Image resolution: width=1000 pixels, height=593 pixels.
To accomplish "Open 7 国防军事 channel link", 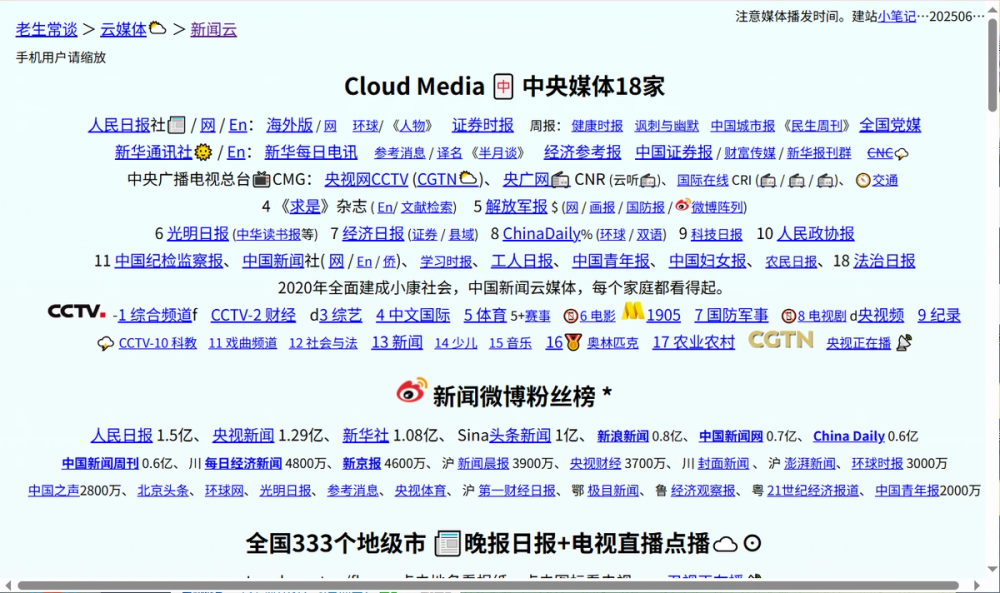I will (x=731, y=315).
